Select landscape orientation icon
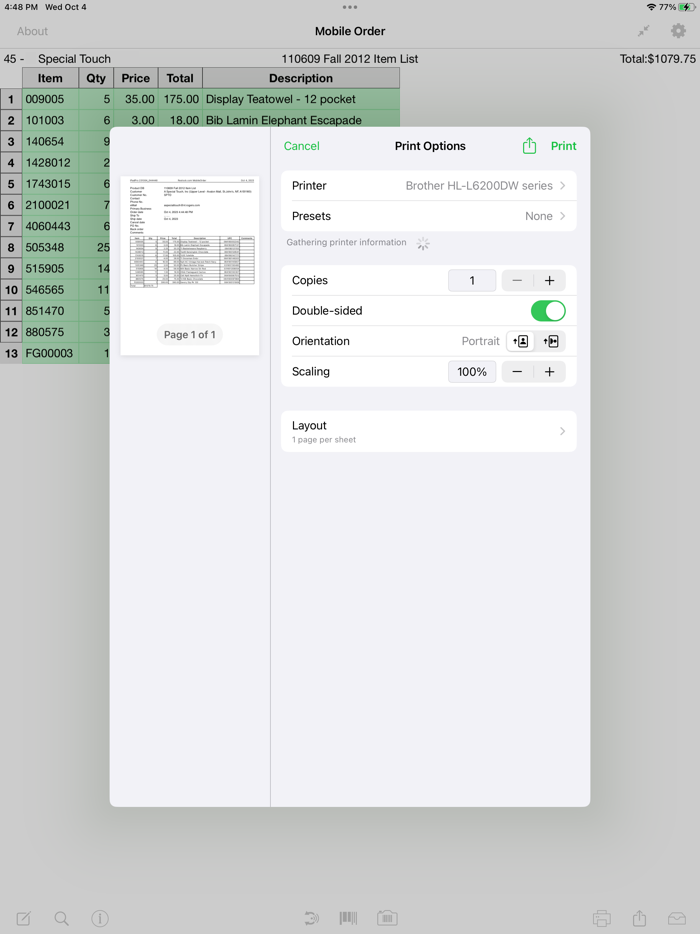The height and width of the screenshot is (934, 700). pos(550,341)
